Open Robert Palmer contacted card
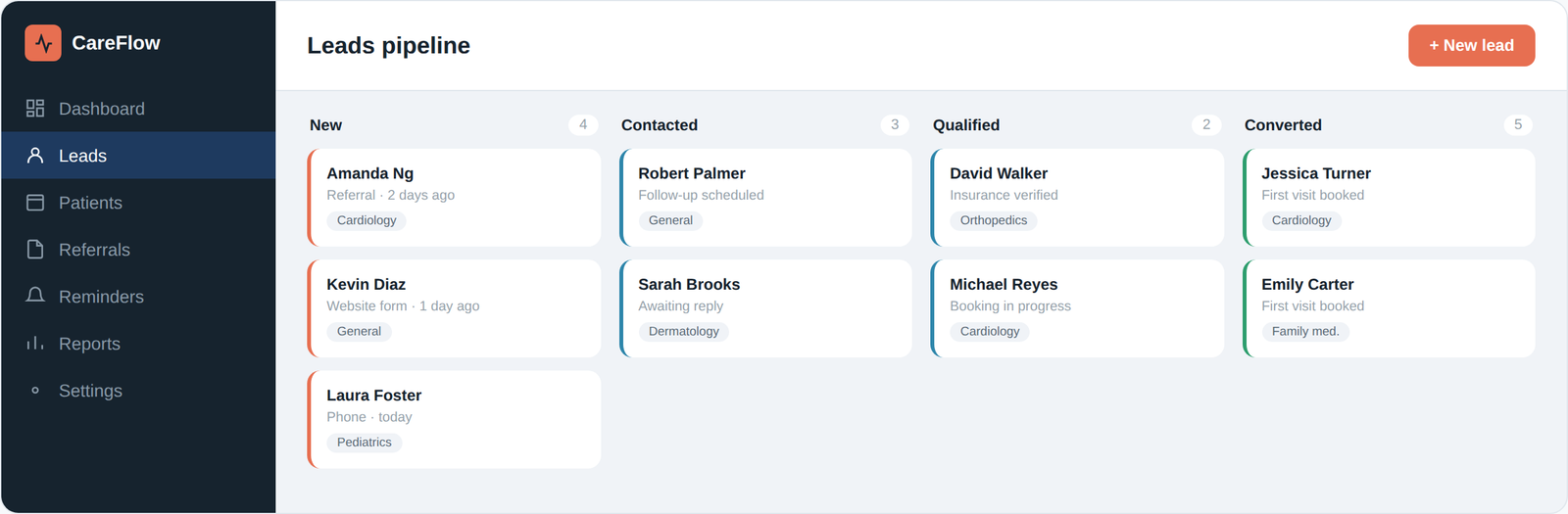Viewport: 1568px width, 514px height. (765, 198)
